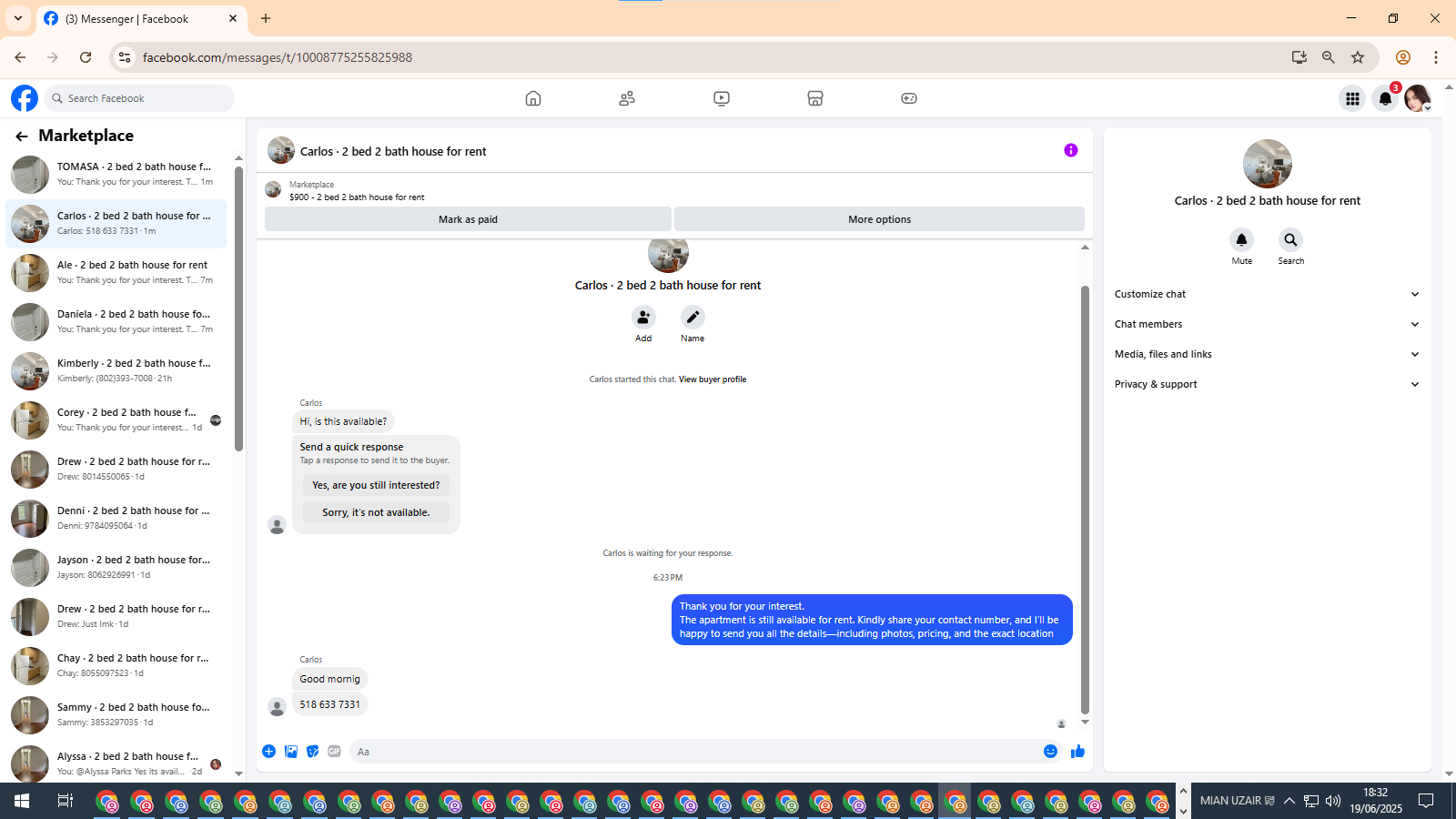The width and height of the screenshot is (1456, 819).
Task: Click the back arrow next to Marketplace
Action: [22, 136]
